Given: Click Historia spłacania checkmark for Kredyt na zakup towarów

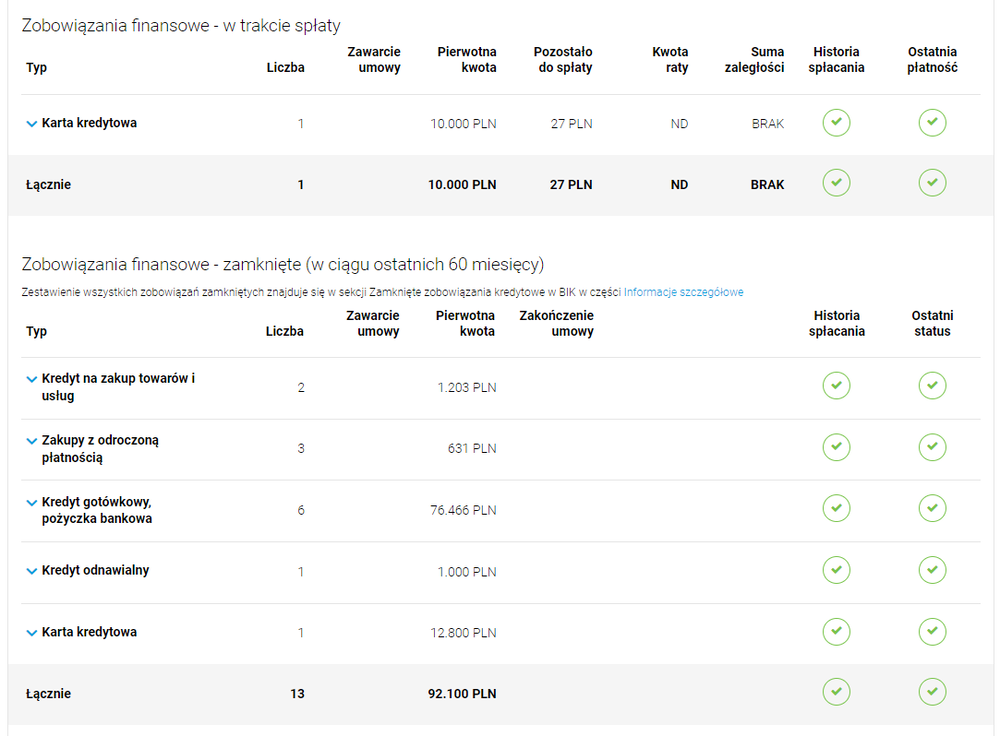Looking at the screenshot, I should (x=836, y=385).
